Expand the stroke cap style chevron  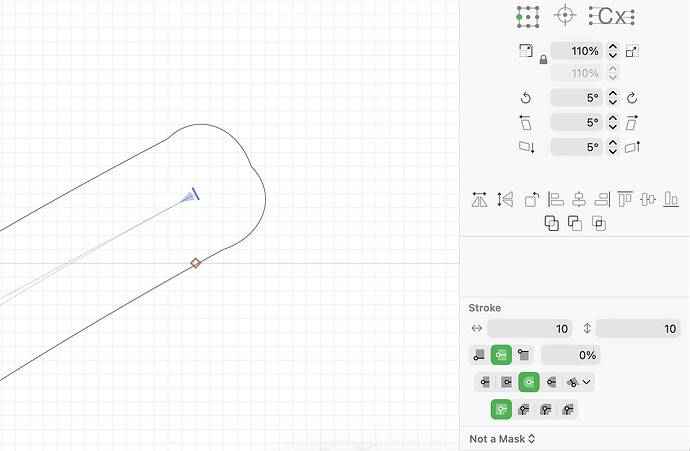pyautogui.click(x=587, y=382)
